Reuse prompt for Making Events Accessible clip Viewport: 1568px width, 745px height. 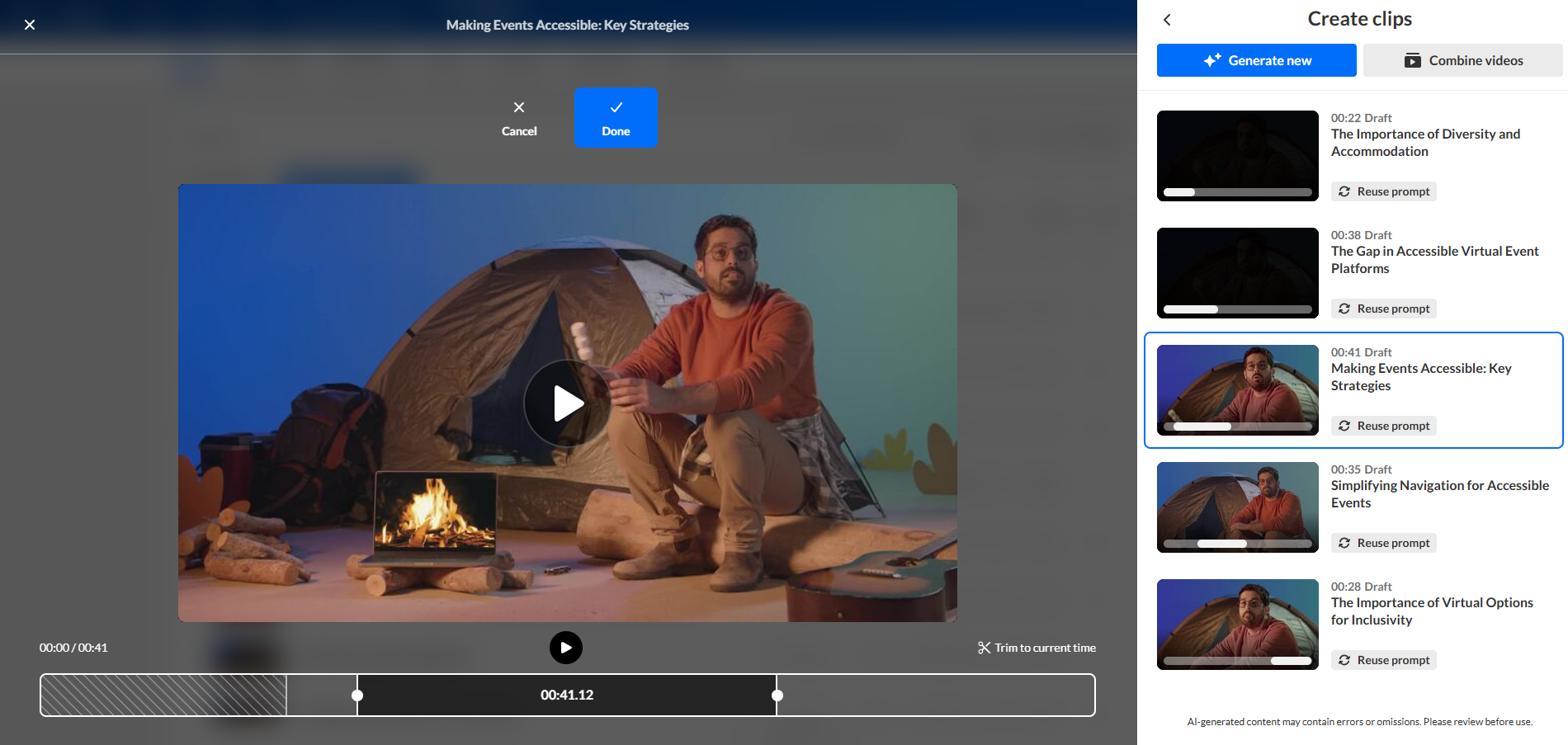[1384, 426]
